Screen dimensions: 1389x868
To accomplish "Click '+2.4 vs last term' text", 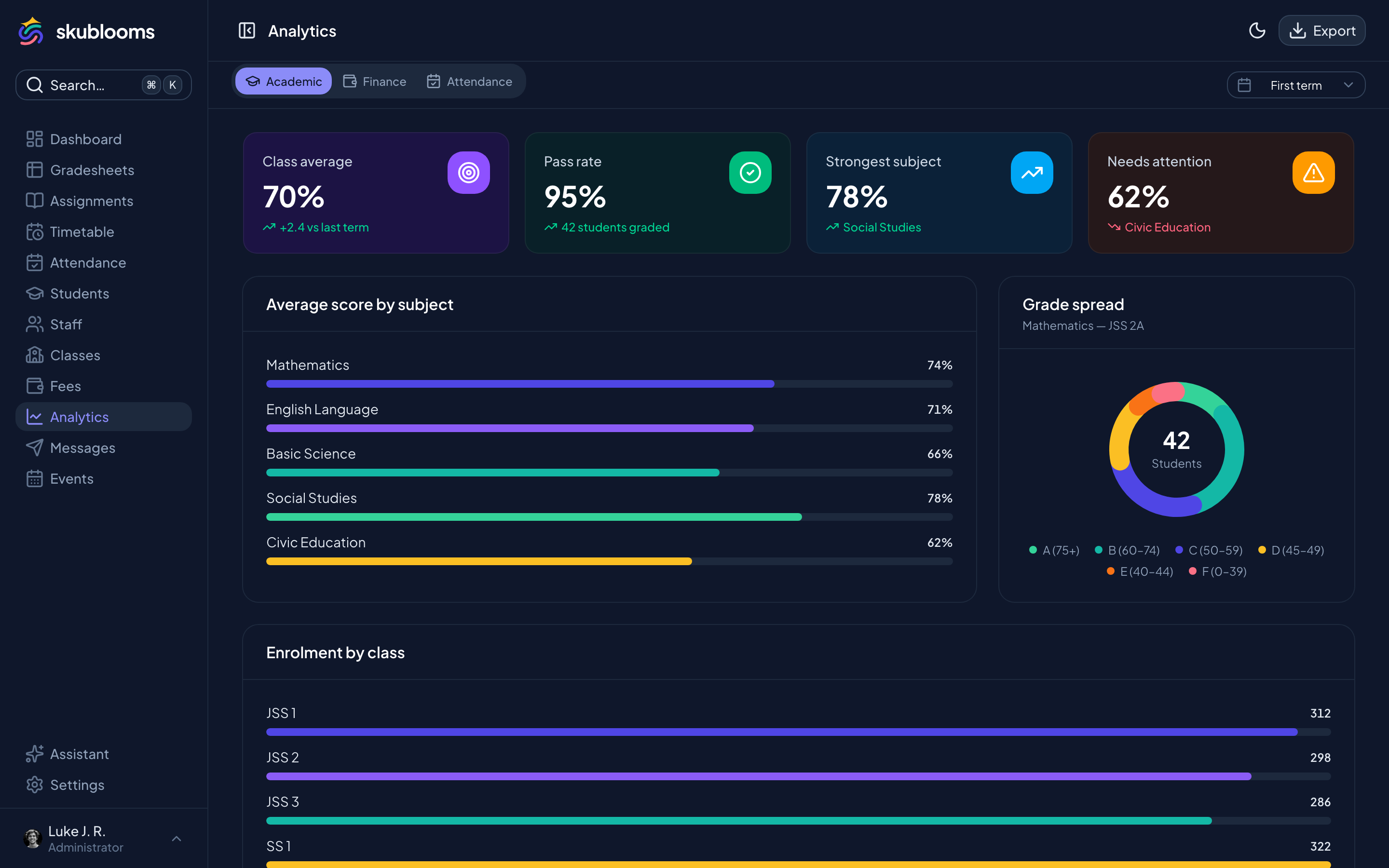I will [324, 227].
